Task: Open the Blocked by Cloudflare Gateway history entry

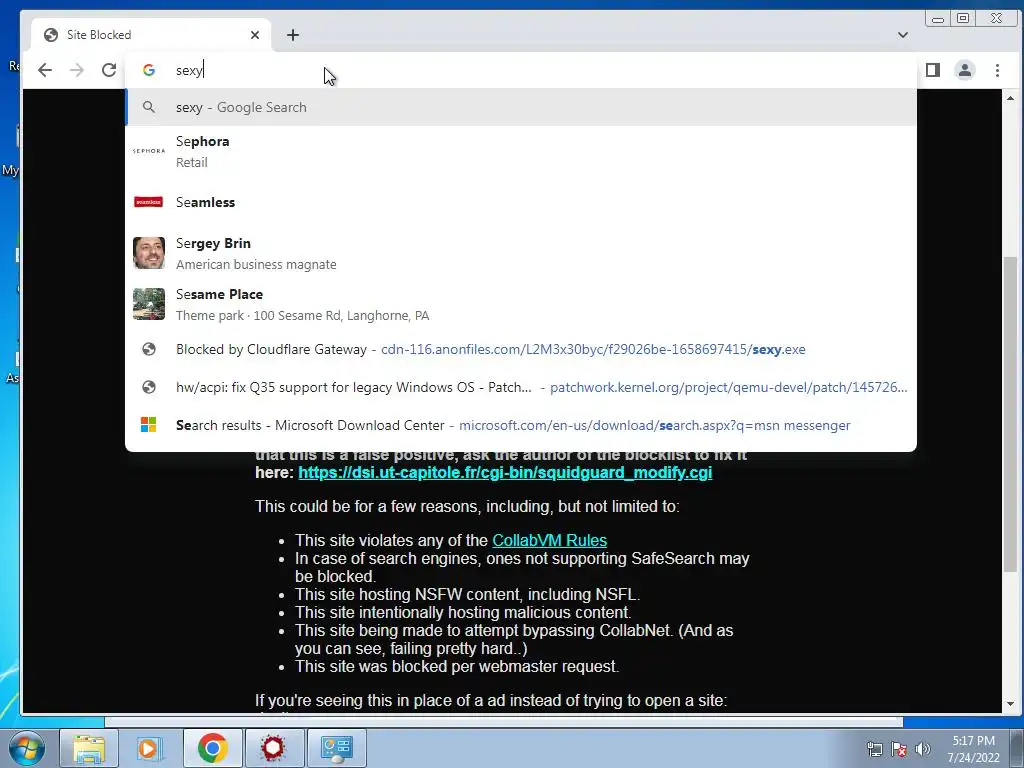Action: 521,349
